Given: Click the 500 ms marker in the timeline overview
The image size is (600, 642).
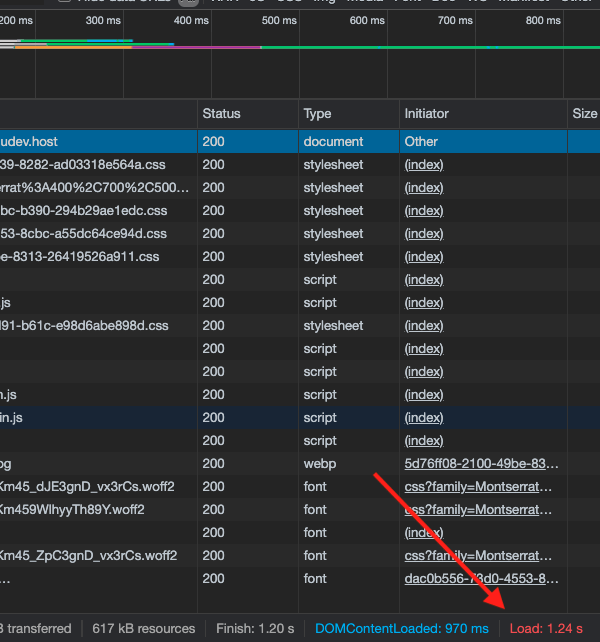Looking at the screenshot, I should pyautogui.click(x=279, y=20).
